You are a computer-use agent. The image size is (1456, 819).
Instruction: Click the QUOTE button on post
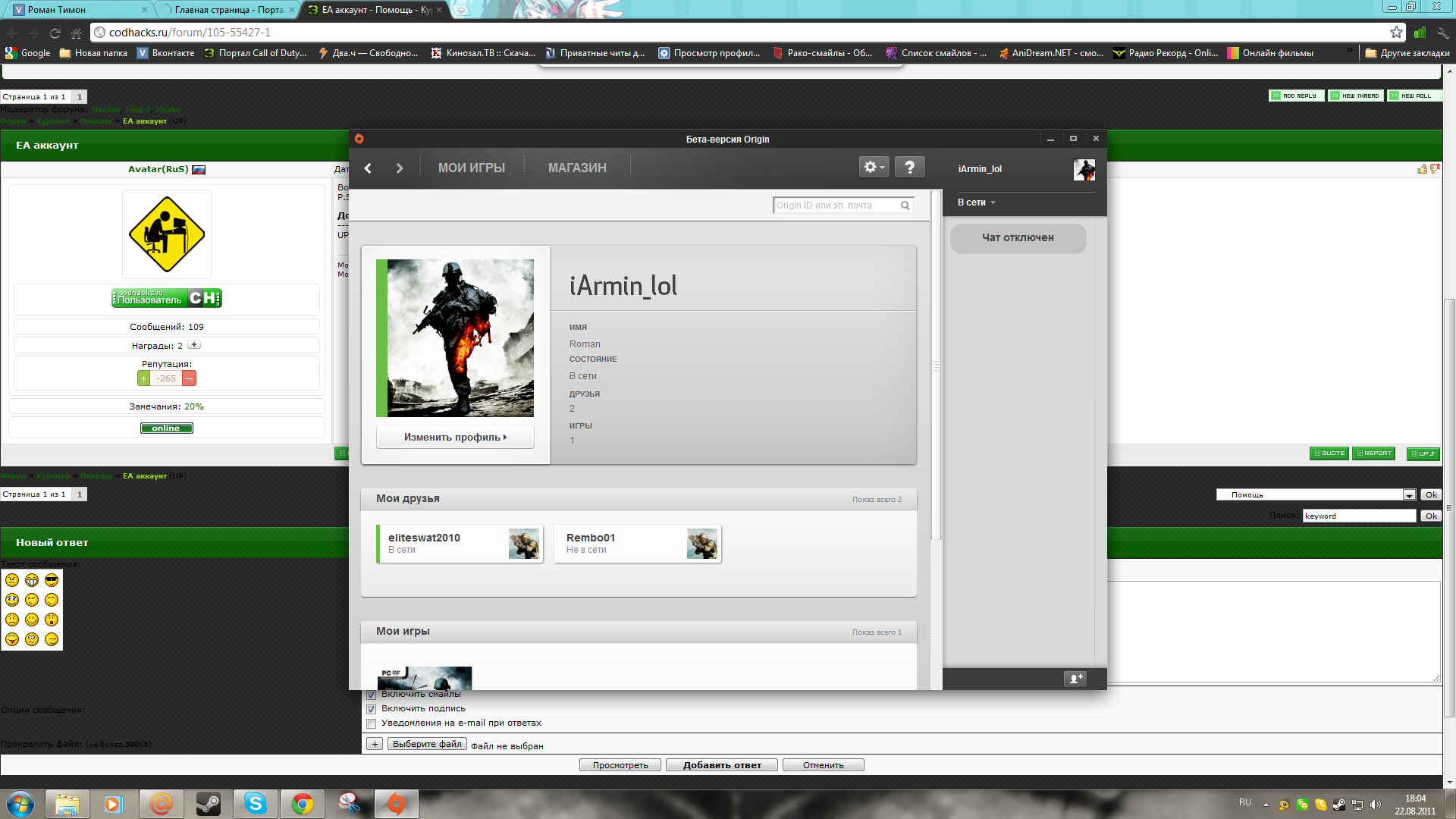tap(1329, 453)
